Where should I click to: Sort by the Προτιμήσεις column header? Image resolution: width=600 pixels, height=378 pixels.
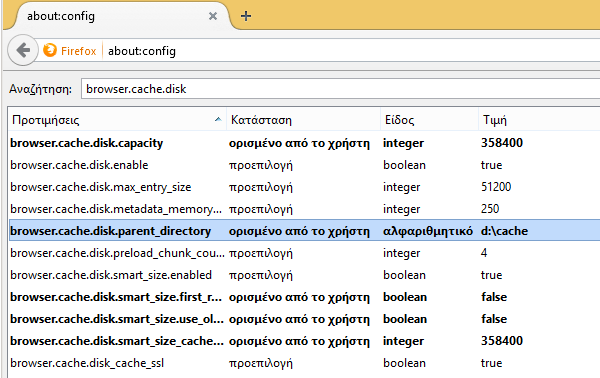(117, 120)
